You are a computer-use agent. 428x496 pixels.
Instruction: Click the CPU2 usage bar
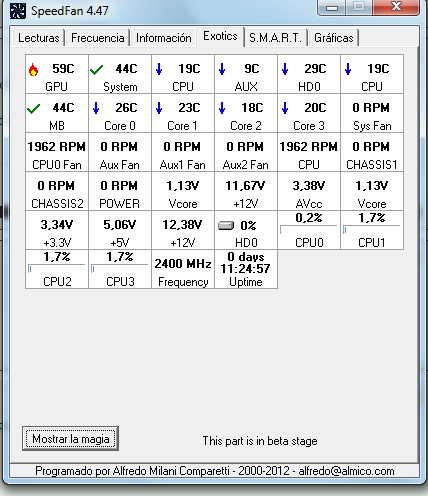pyautogui.click(x=57, y=269)
